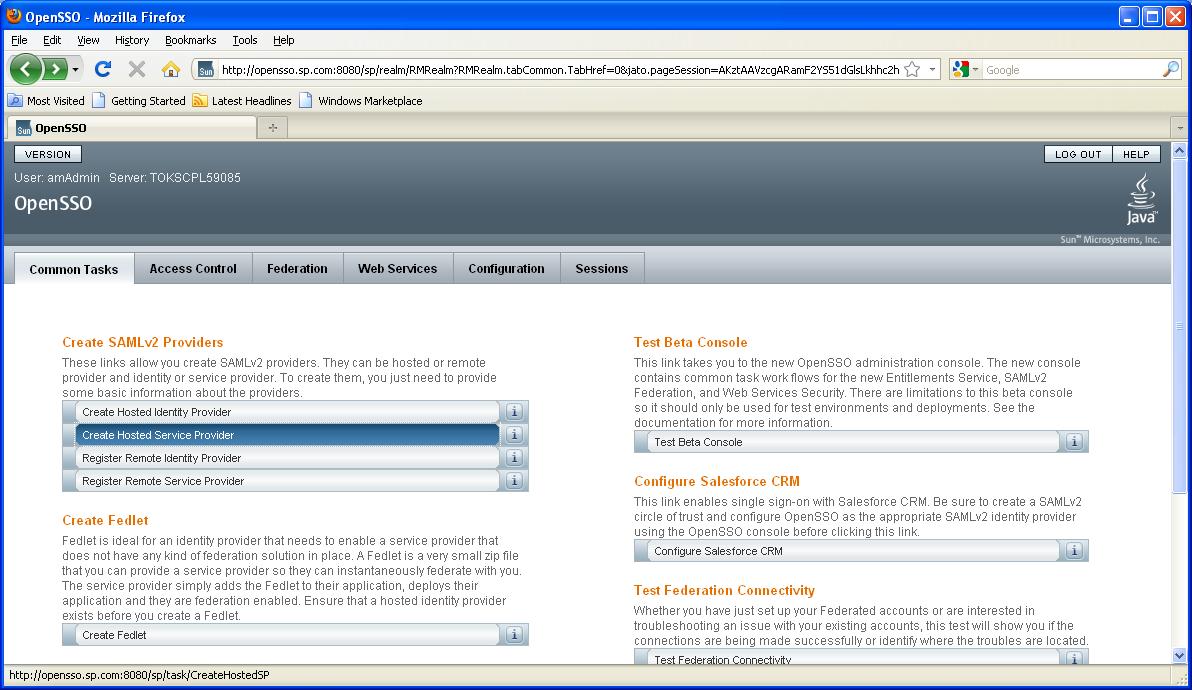The width and height of the screenshot is (1192, 690).
Task: Click Create Hosted Identity Provider link
Action: 287,412
